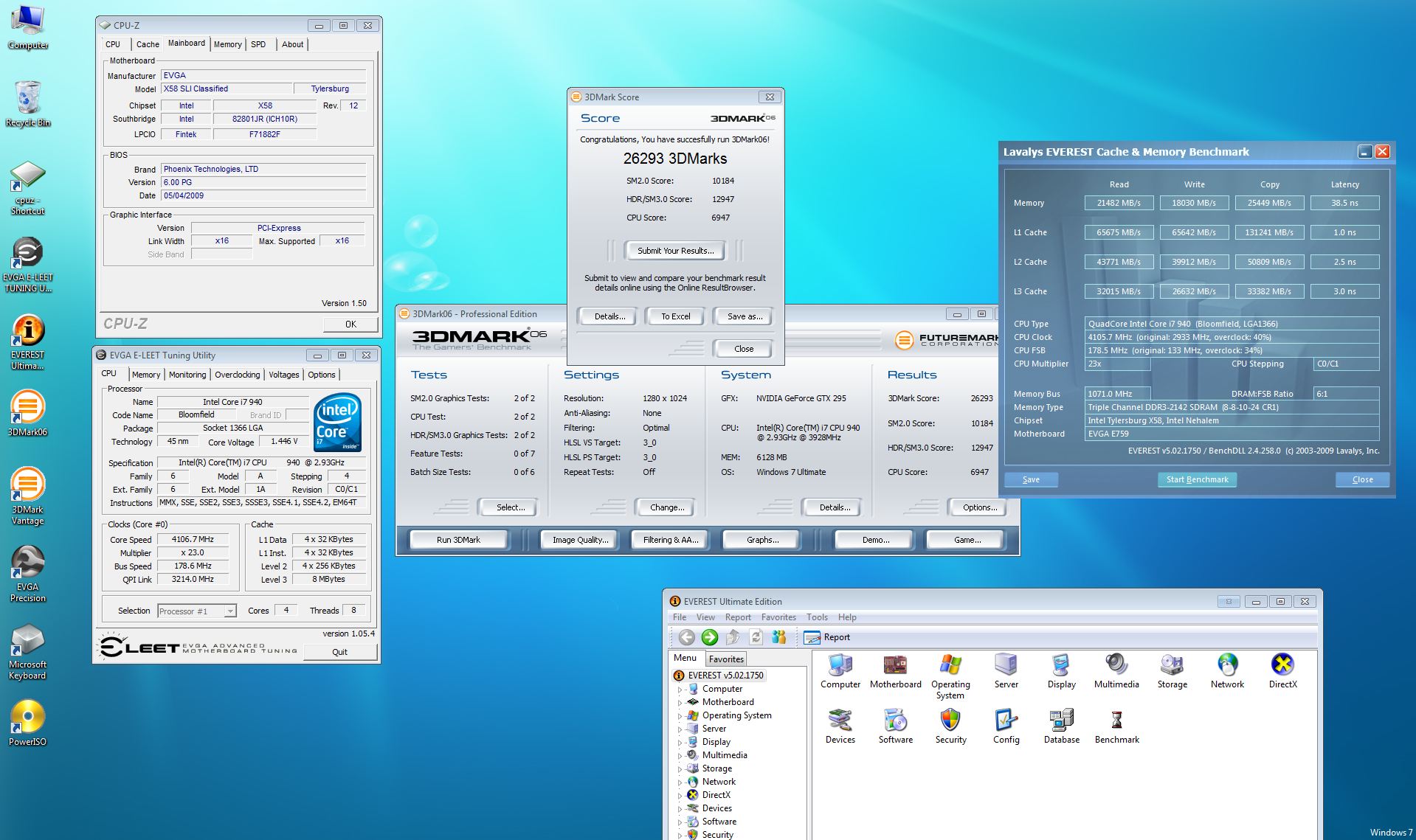Click EVEREST toolbar green Forward arrow
The height and width of the screenshot is (840, 1416).
pos(710,637)
